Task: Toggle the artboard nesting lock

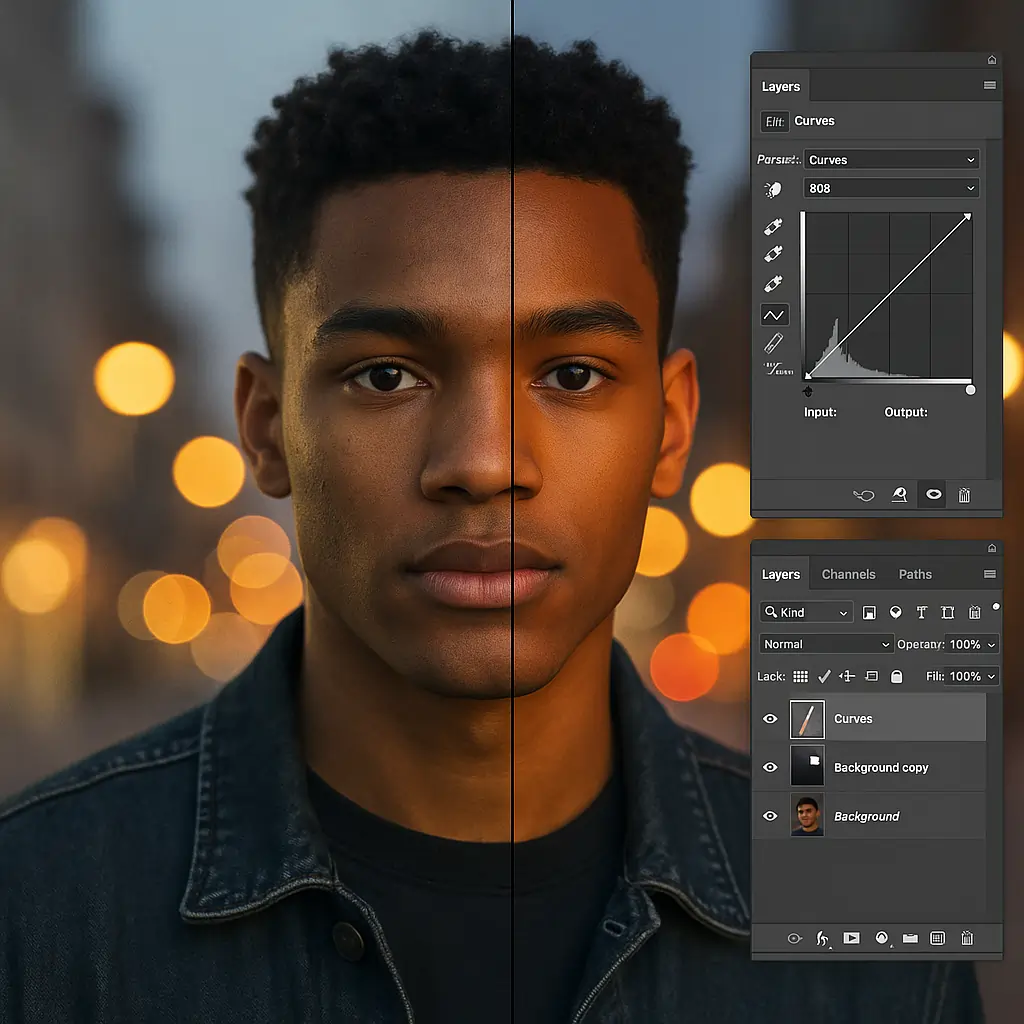Action: coord(872,677)
